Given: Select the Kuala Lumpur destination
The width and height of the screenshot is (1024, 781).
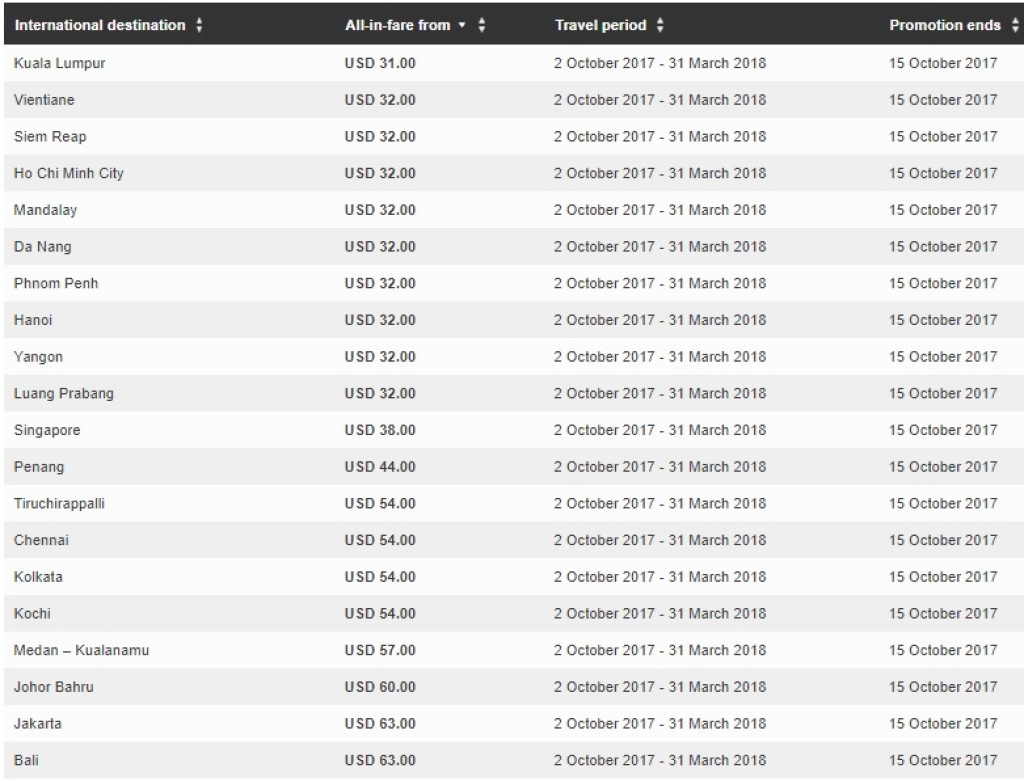Looking at the screenshot, I should [59, 63].
